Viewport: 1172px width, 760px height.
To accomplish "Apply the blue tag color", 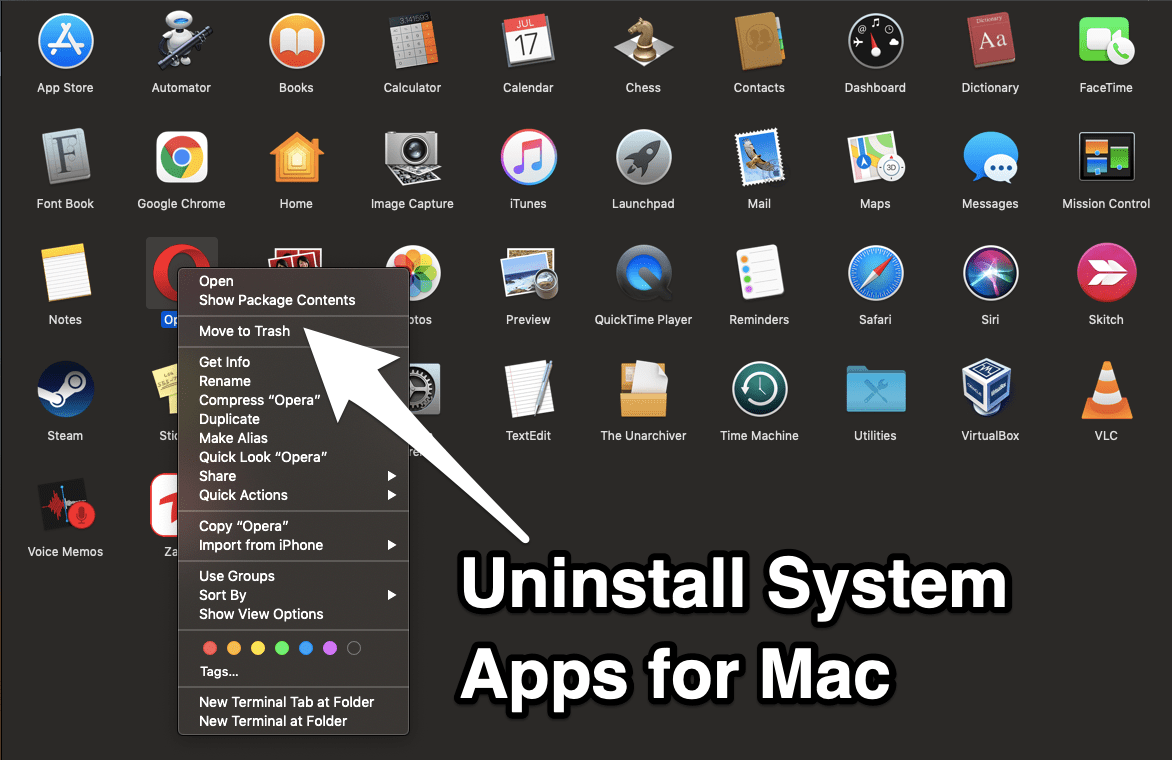I will point(306,648).
